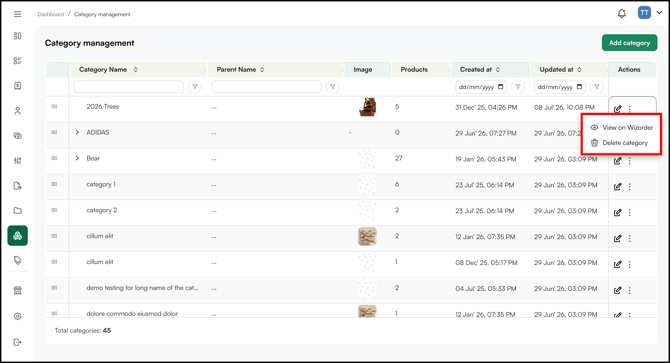Open more options for category 2
This screenshot has width=670, height=363.
coord(629,213)
